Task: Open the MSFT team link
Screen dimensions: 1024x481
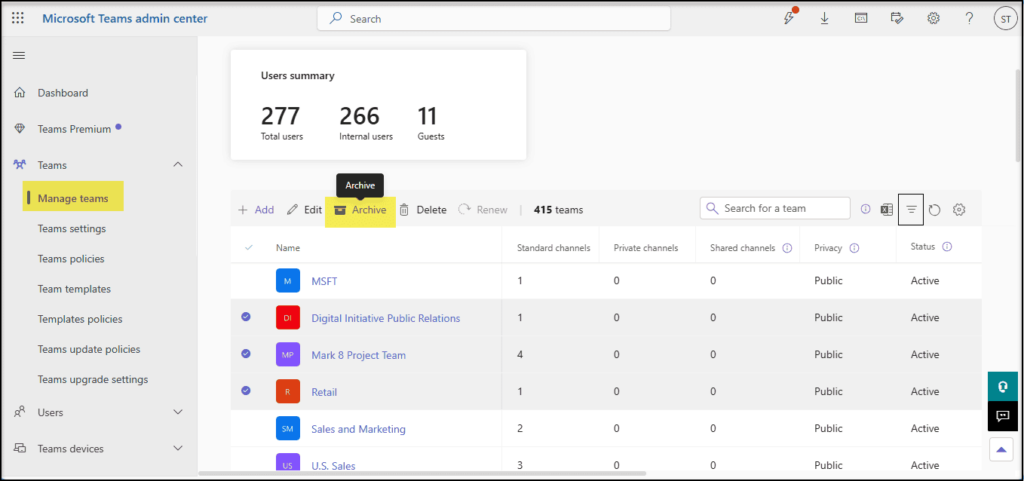Action: tap(324, 281)
